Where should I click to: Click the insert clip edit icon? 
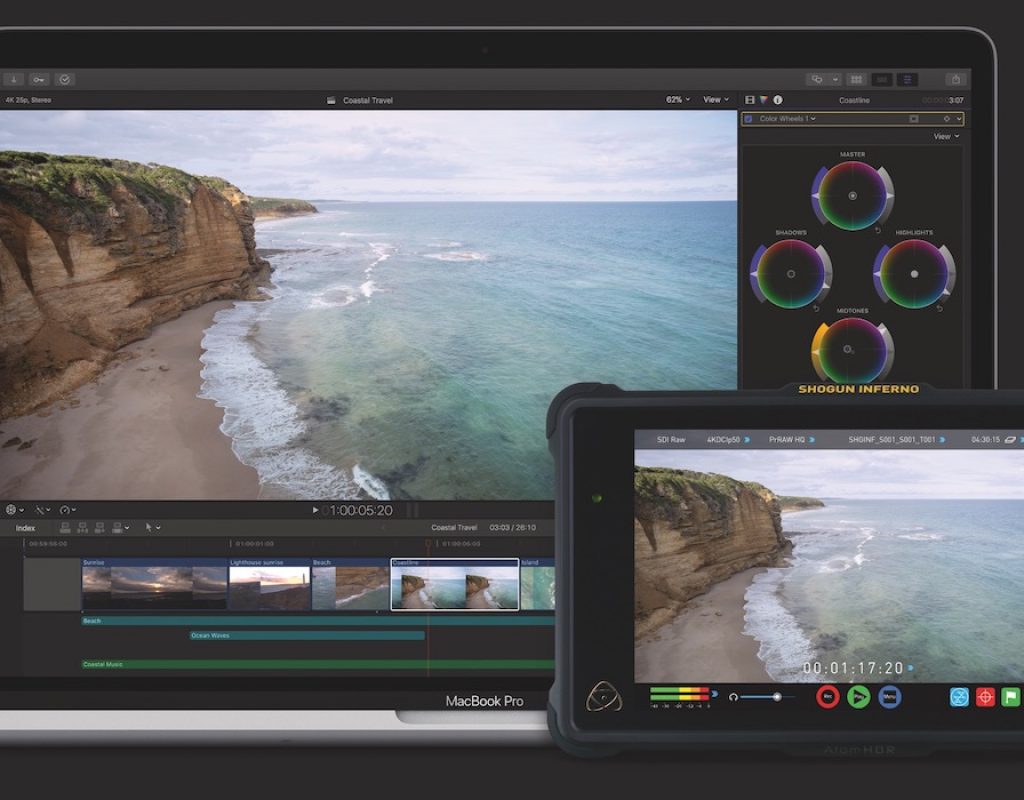click(x=82, y=527)
